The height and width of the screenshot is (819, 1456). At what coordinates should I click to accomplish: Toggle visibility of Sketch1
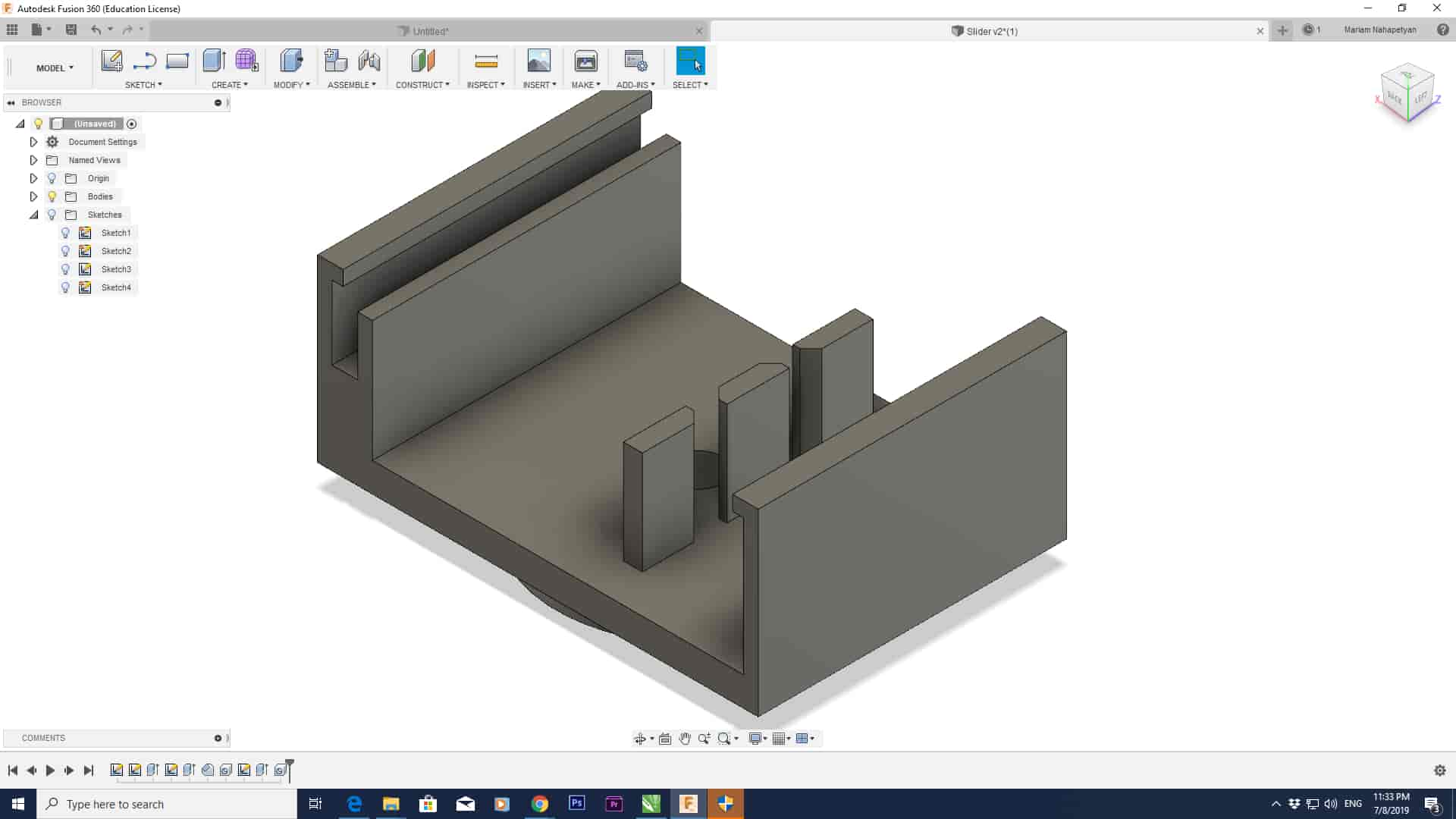tap(65, 233)
